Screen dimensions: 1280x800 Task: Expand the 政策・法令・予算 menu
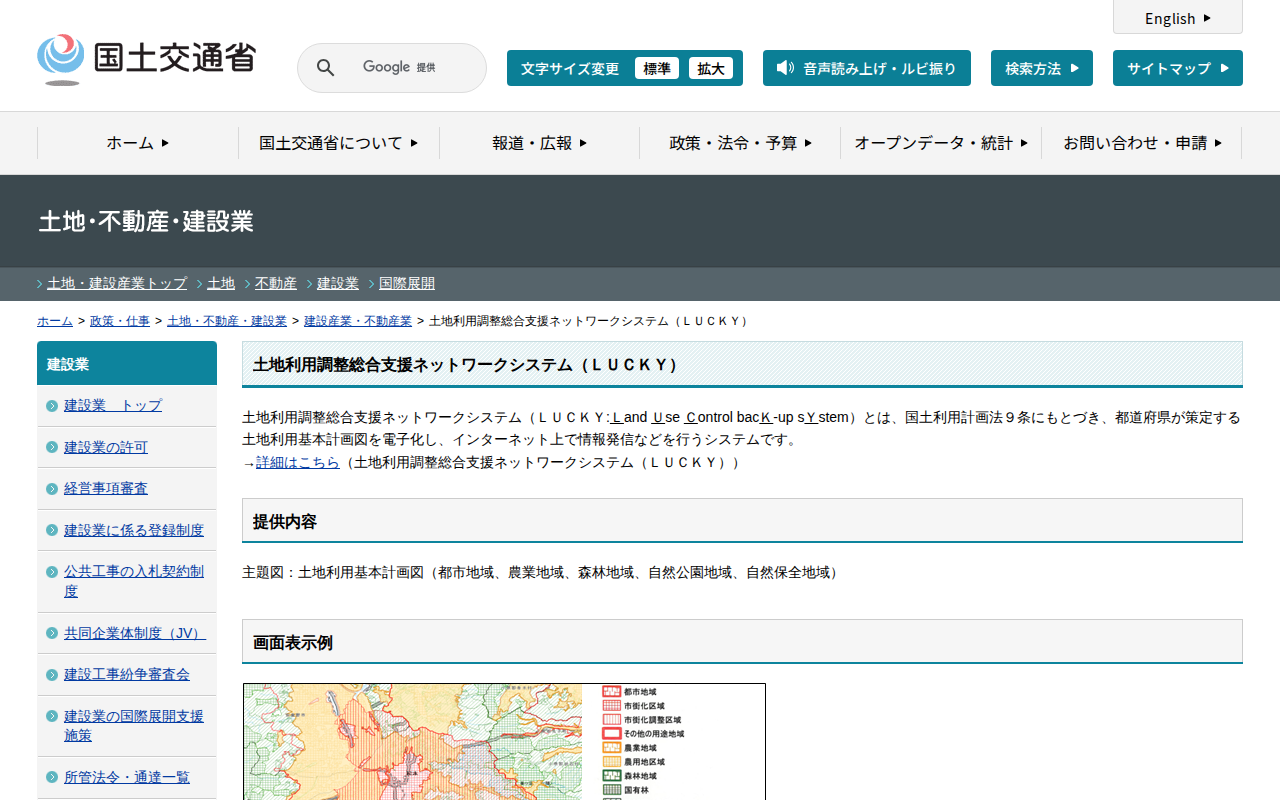coord(740,143)
